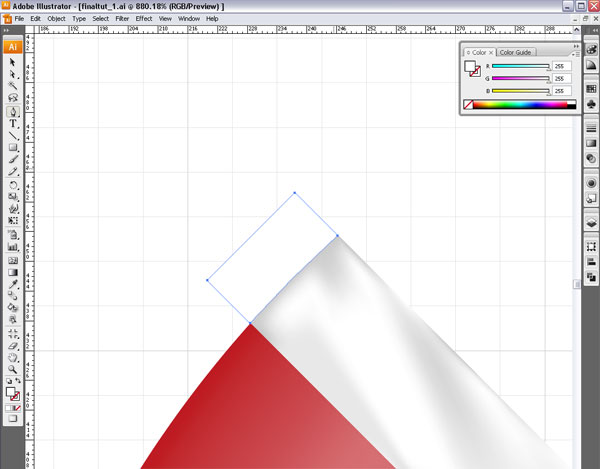Image resolution: width=600 pixels, height=469 pixels.
Task: Collapse the Color panel with double arrows
Action: tap(576, 46)
